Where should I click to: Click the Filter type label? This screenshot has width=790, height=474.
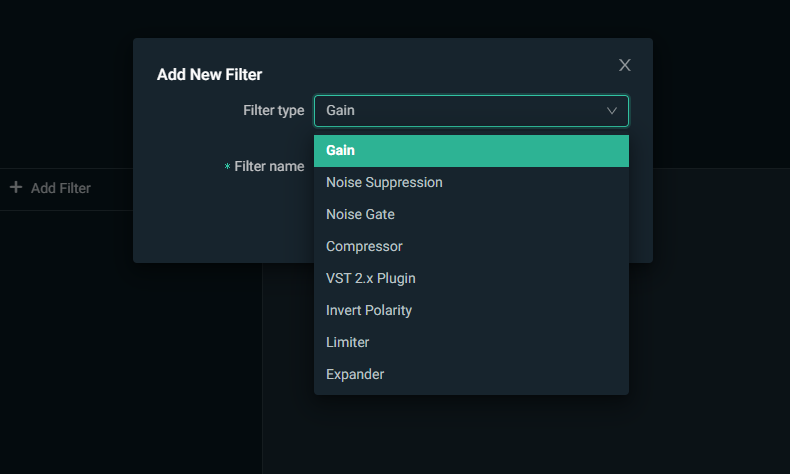coord(273,110)
